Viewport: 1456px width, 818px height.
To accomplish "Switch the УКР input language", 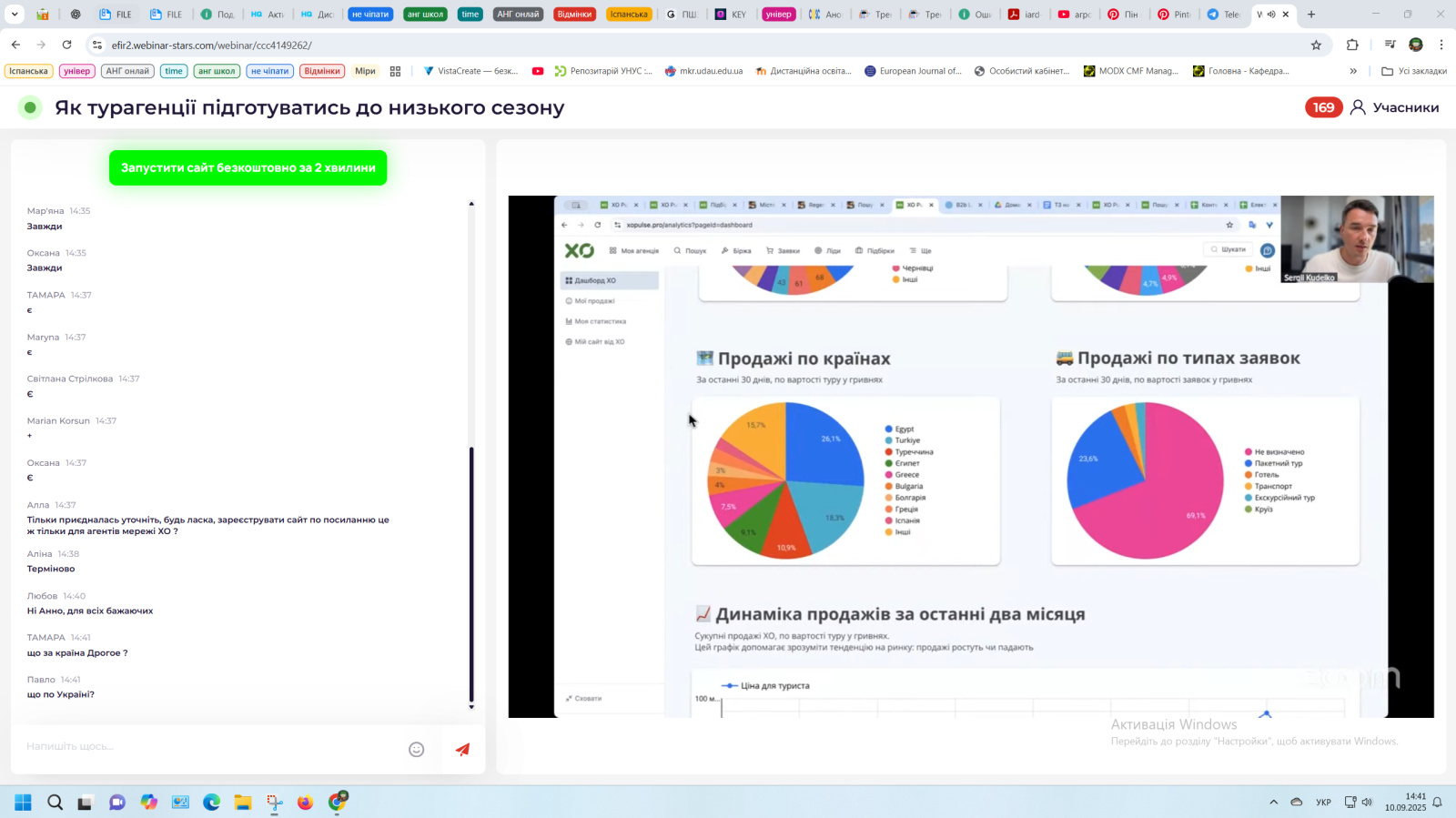I will tap(1324, 802).
